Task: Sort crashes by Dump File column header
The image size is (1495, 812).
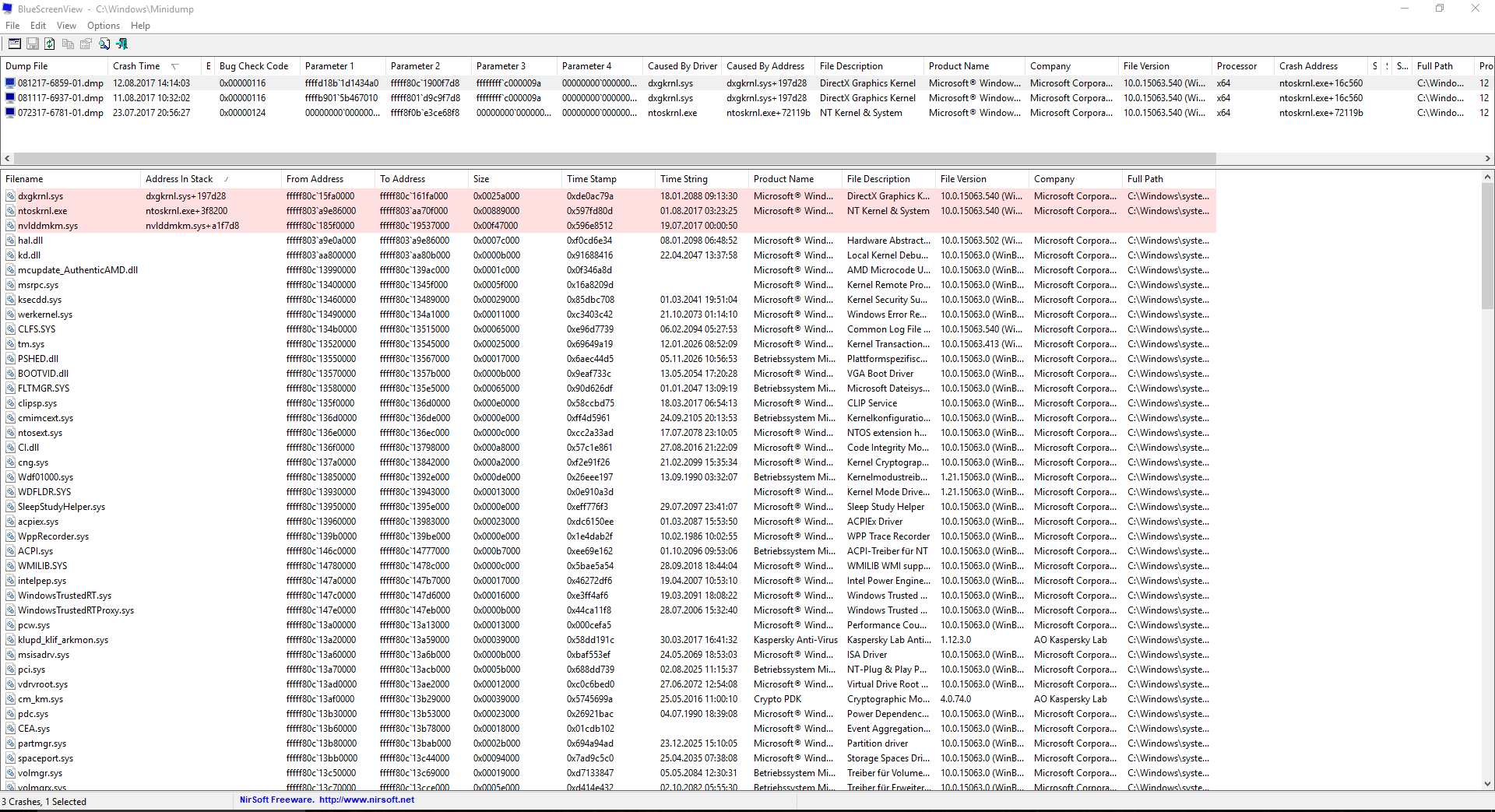Action: (x=54, y=66)
